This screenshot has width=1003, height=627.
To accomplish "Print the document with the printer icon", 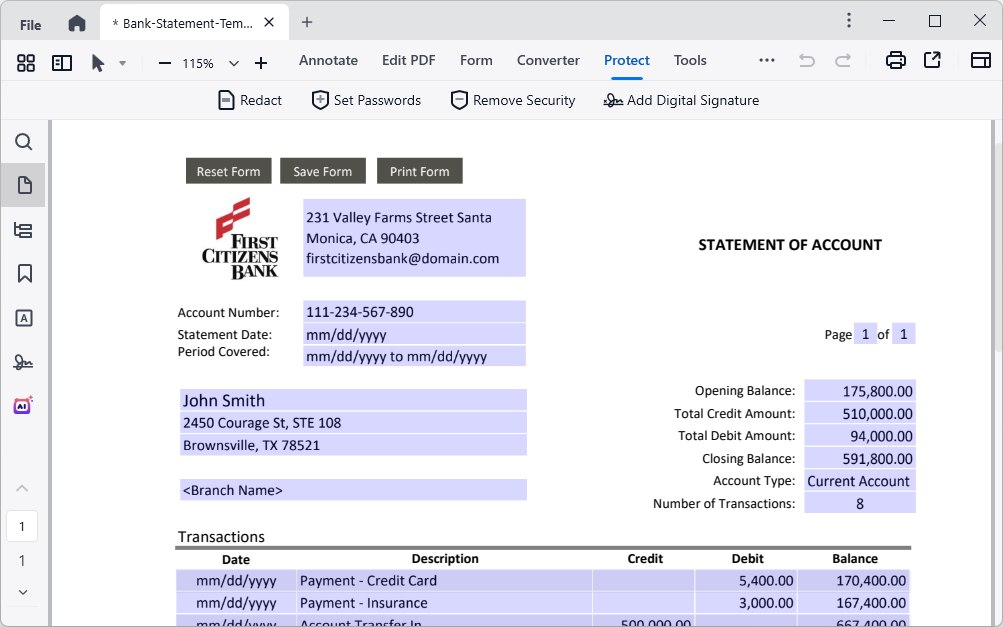I will [895, 60].
